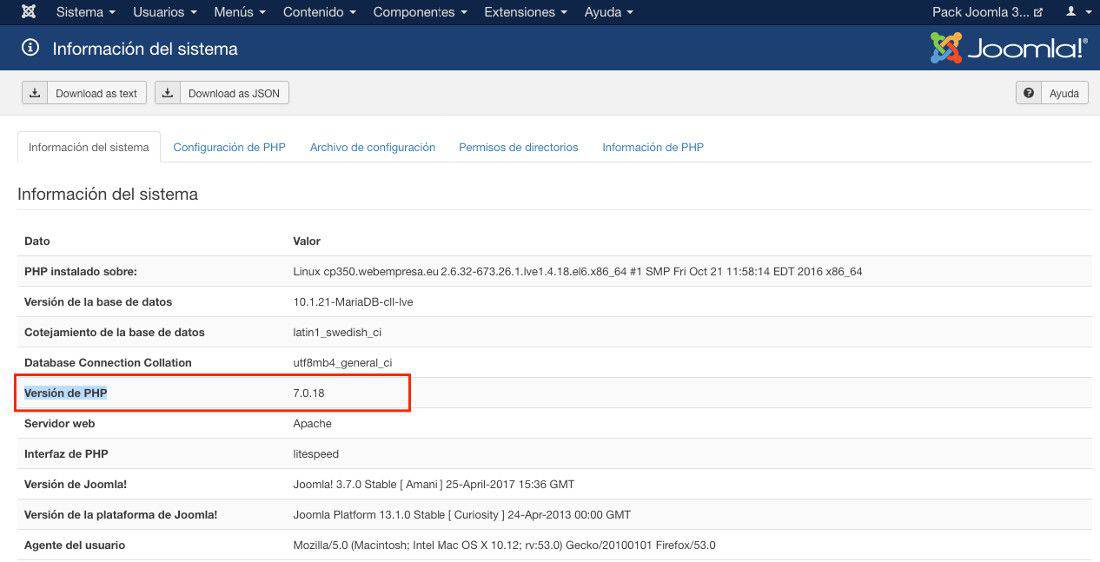Open the Información de PHP tab

tap(653, 147)
